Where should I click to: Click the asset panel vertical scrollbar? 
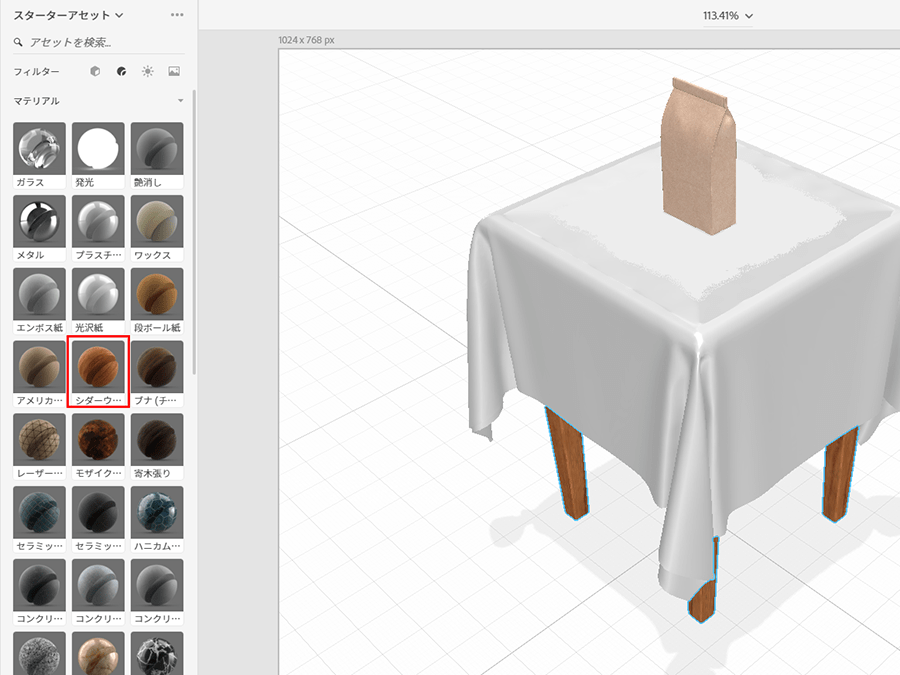pyautogui.click(x=194, y=230)
